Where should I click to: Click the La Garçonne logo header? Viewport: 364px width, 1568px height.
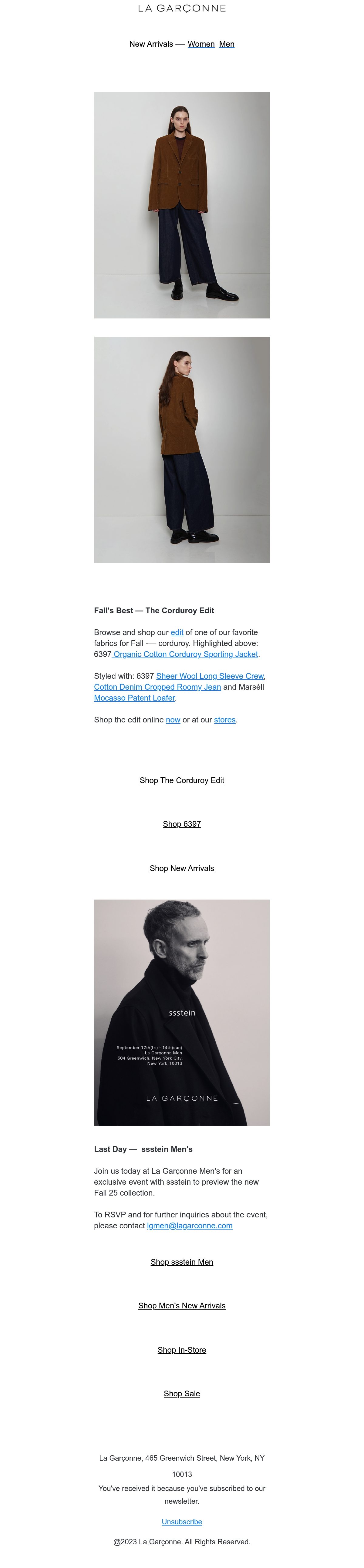tap(181, 8)
